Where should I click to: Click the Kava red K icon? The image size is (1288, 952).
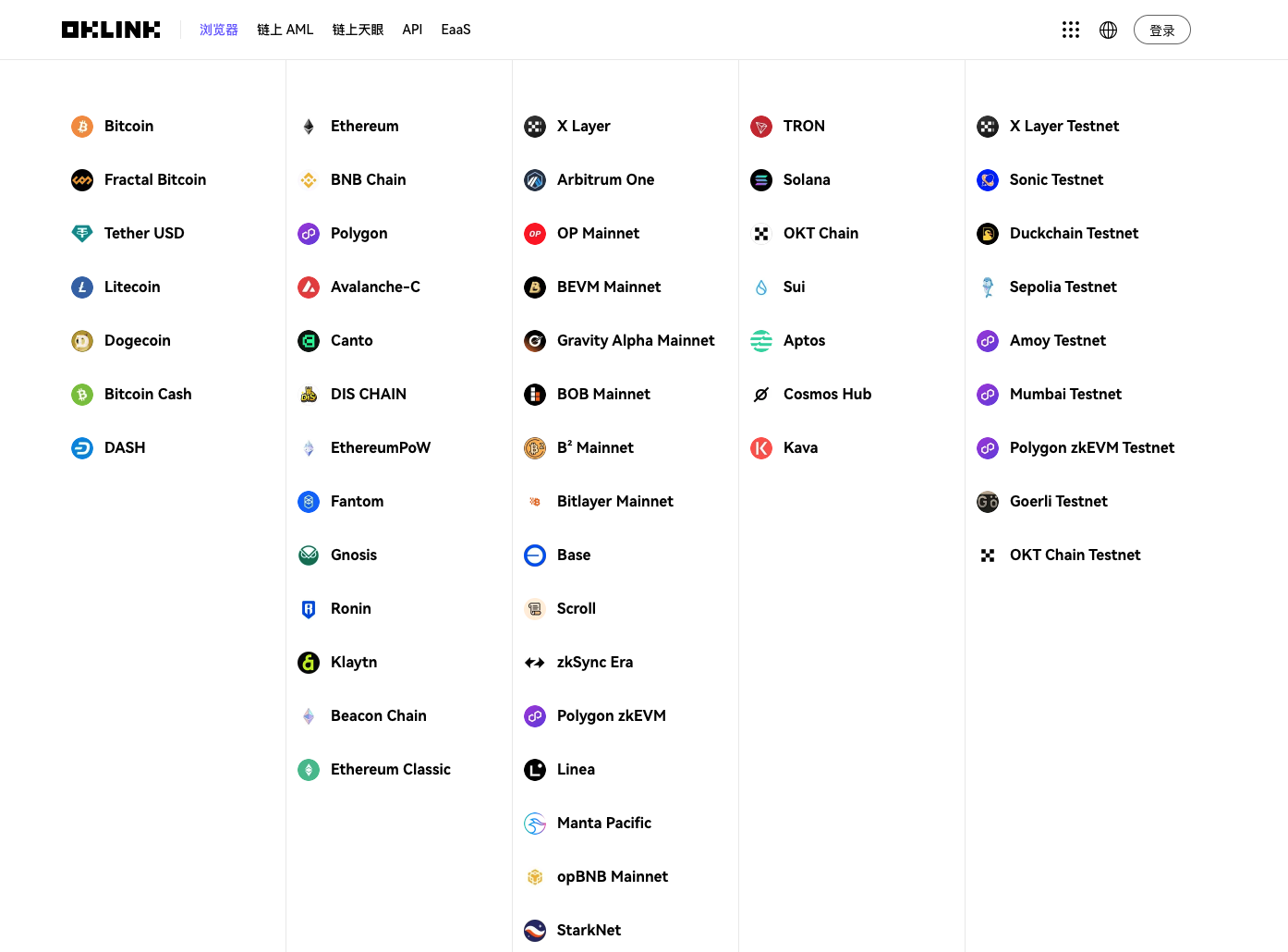[761, 448]
